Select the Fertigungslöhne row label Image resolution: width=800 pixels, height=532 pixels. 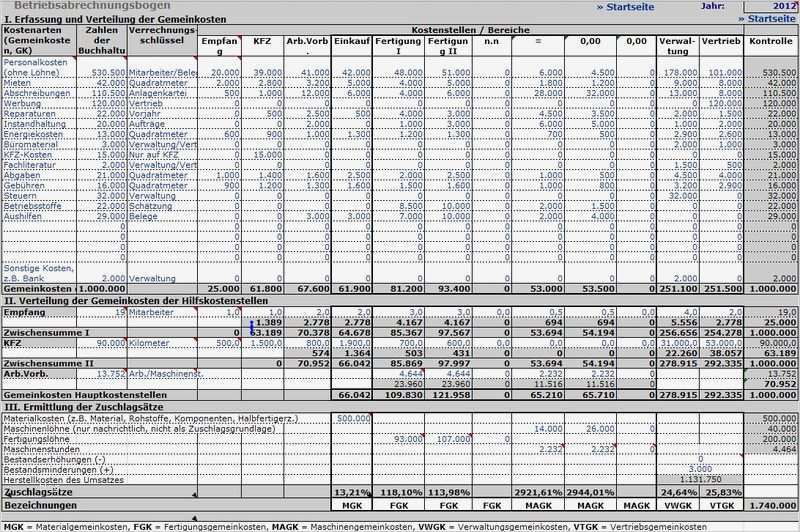point(36,439)
